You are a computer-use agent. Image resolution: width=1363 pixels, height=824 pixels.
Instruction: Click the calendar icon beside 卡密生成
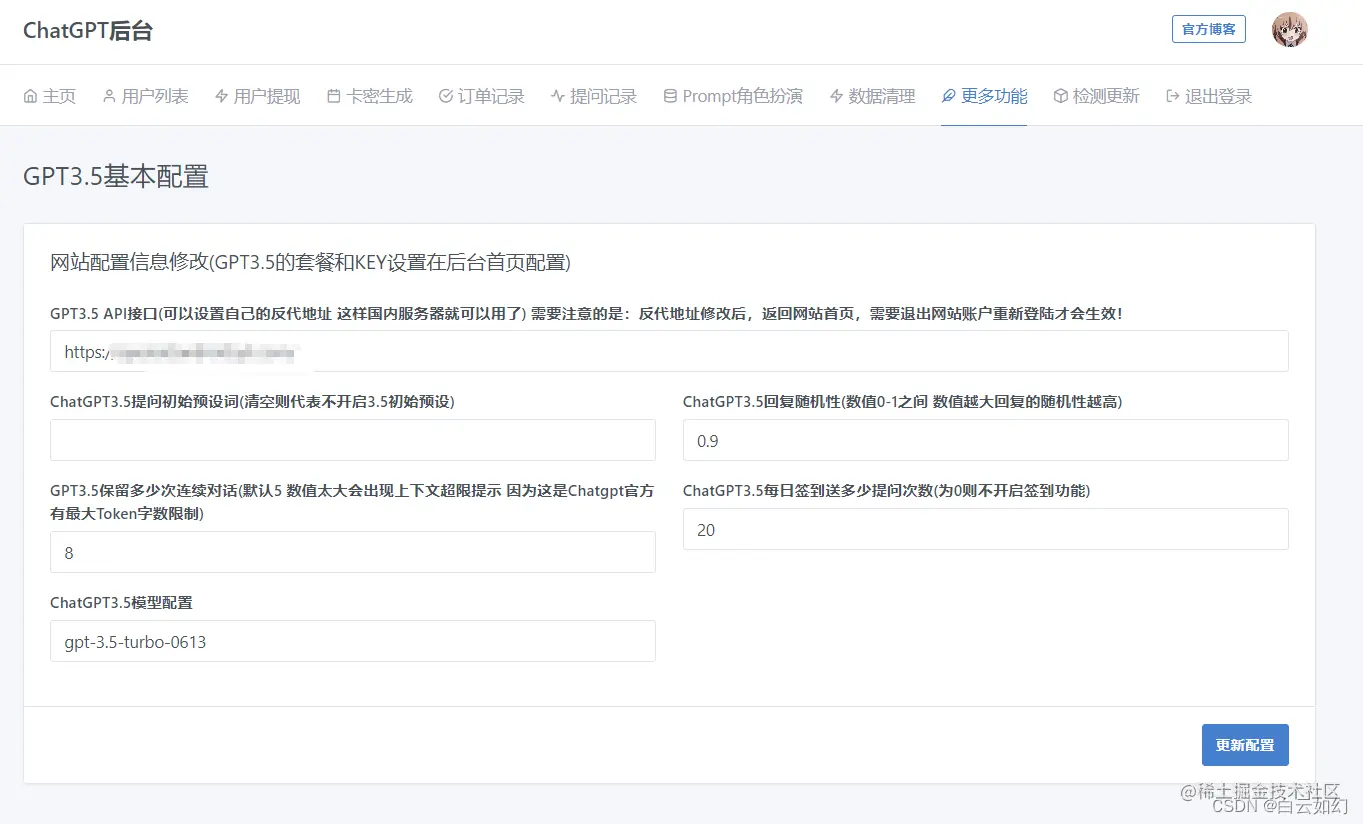coord(334,96)
